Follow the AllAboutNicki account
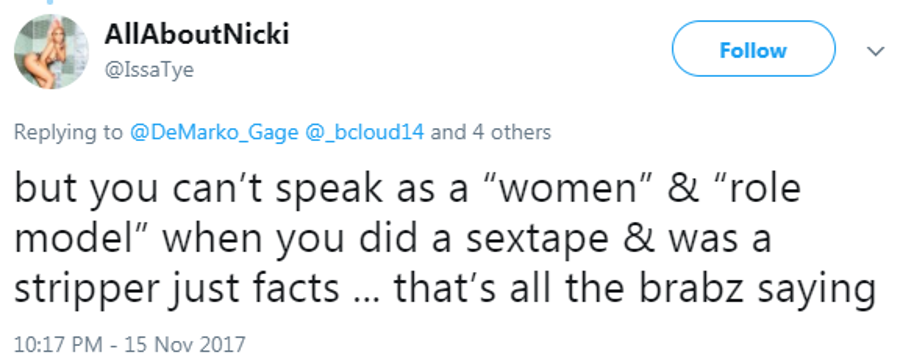The image size is (900, 363). coord(753,49)
